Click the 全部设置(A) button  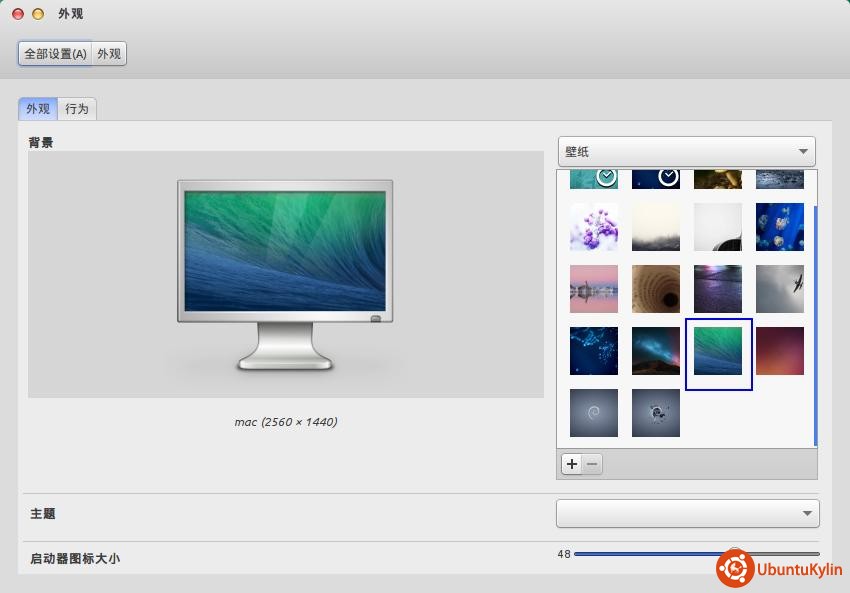[55, 54]
